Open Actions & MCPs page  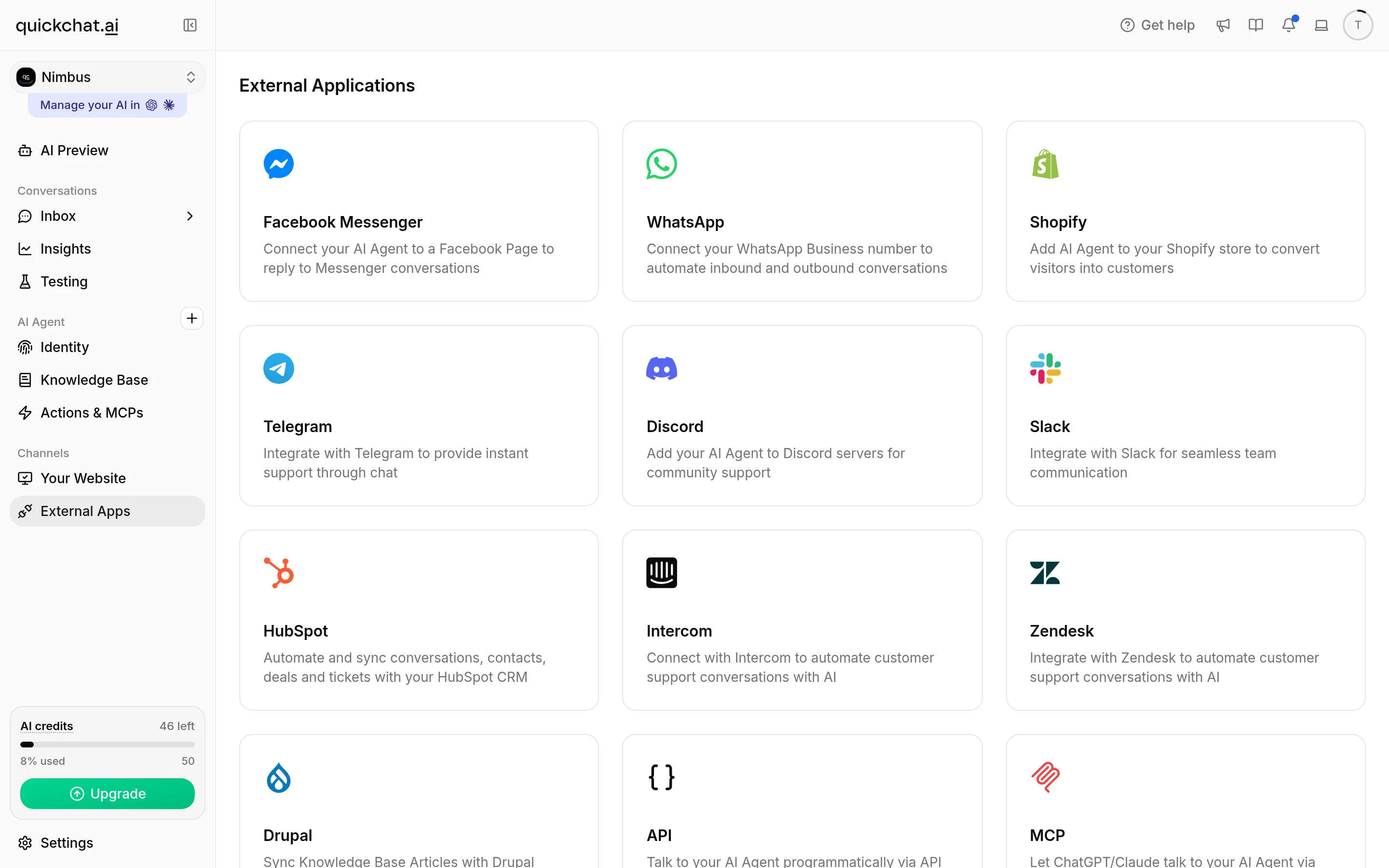pyautogui.click(x=108, y=413)
